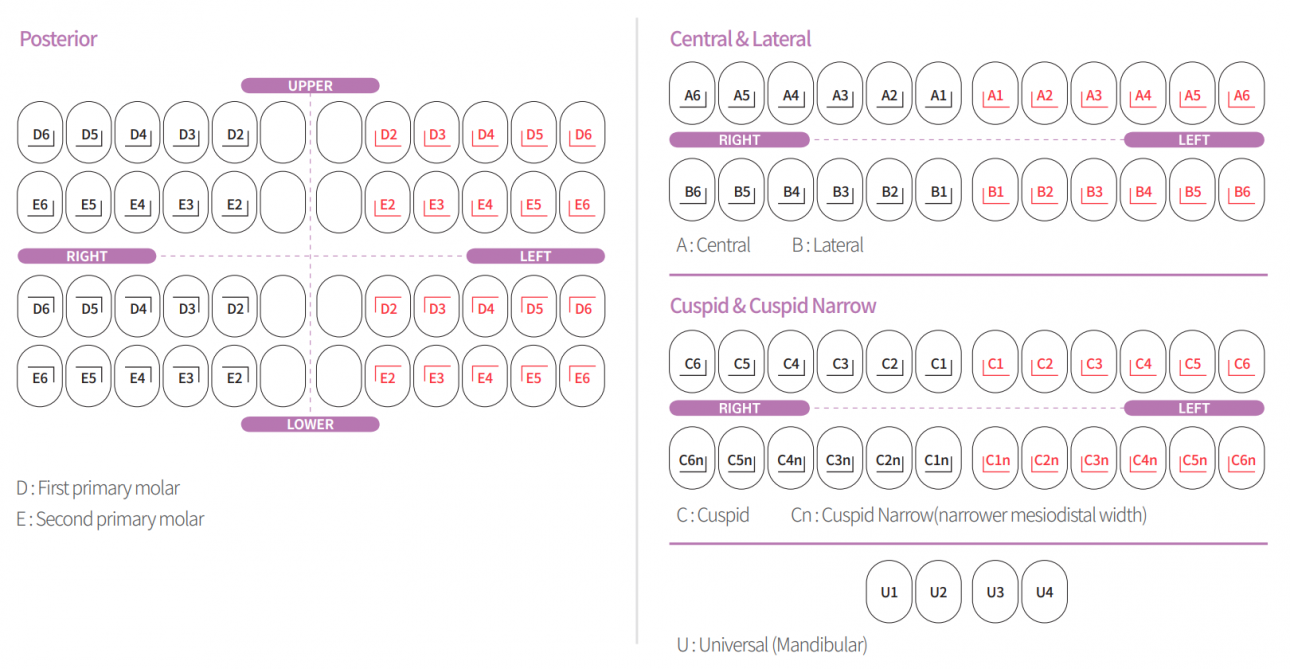The width and height of the screenshot is (1290, 669).
Task: Pick the red left-side B6 lateral crown
Action: [1241, 191]
